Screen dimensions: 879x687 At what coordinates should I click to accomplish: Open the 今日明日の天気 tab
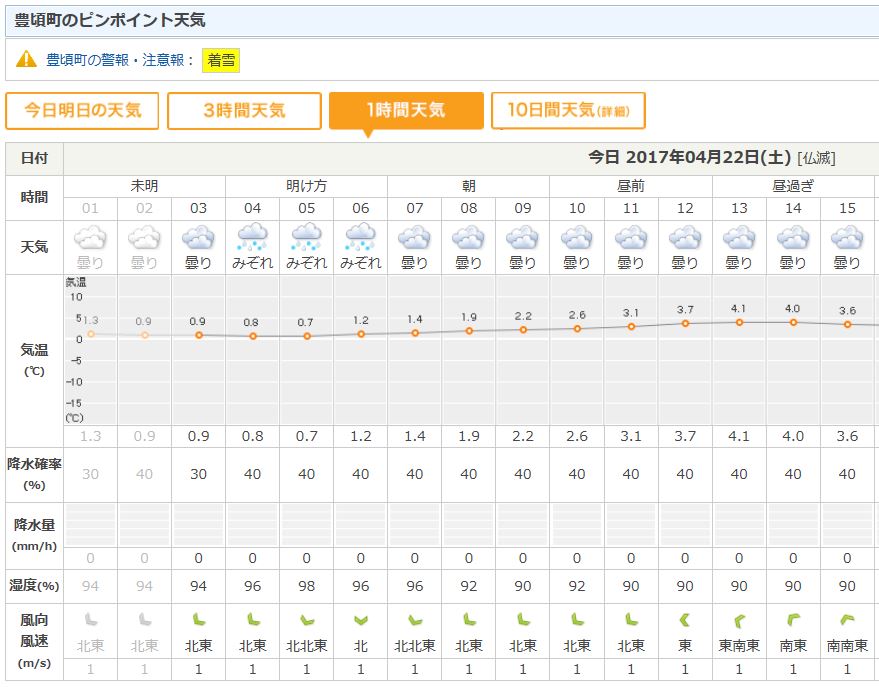tap(82, 111)
